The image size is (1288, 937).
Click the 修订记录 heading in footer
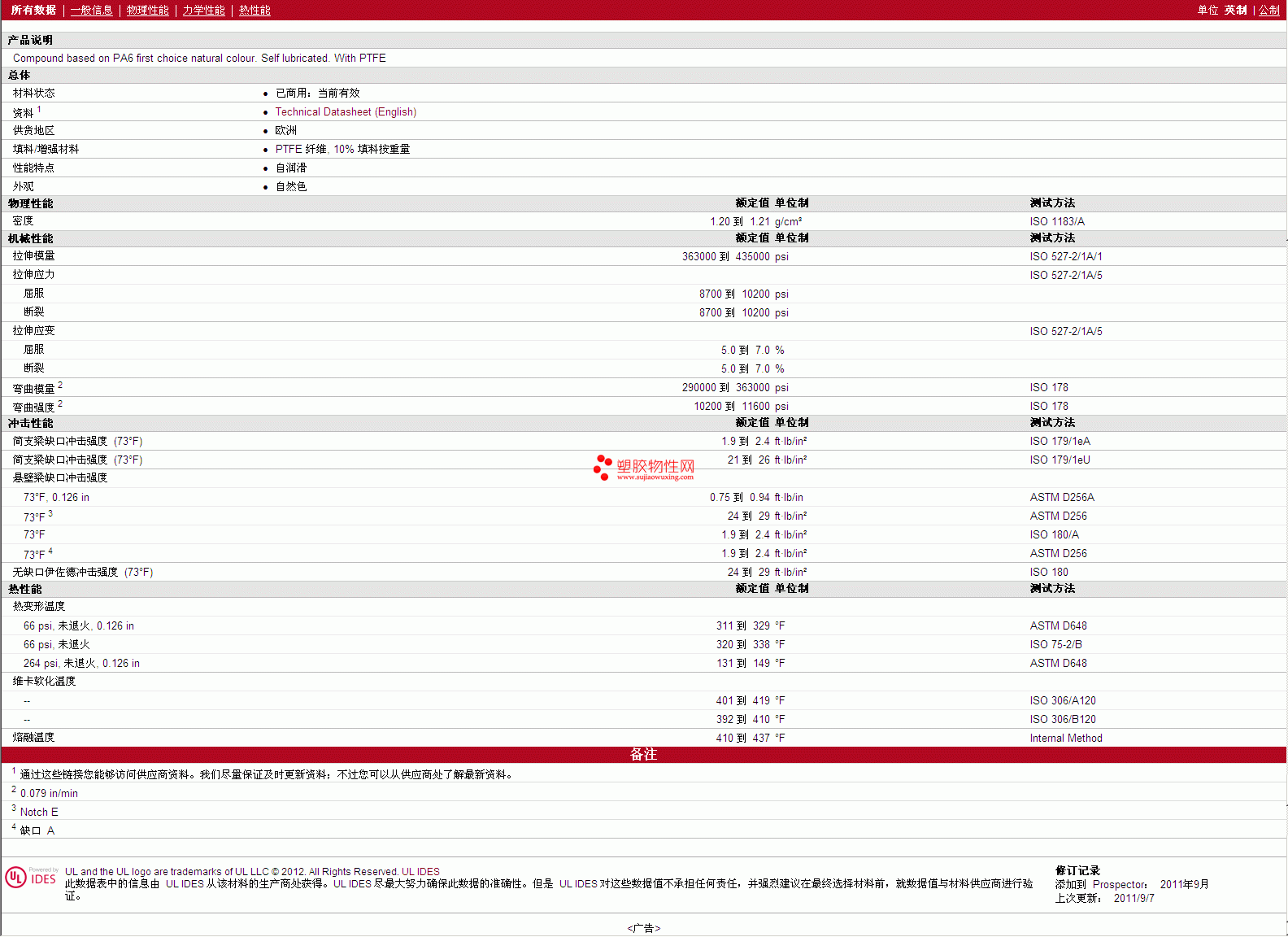tap(1077, 870)
